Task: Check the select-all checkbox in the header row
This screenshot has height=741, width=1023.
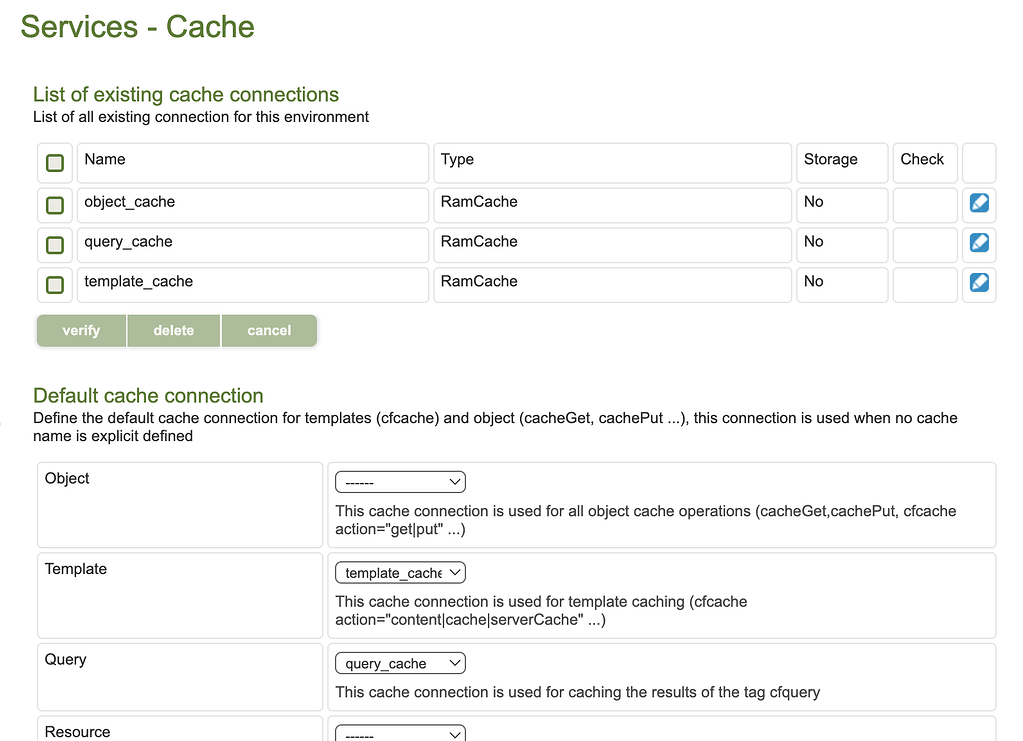Action: (x=54, y=162)
